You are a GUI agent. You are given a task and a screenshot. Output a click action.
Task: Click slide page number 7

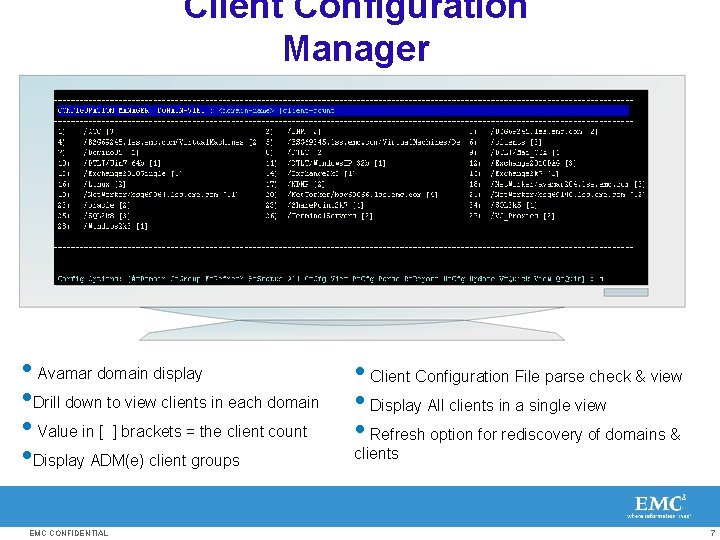tap(712, 533)
